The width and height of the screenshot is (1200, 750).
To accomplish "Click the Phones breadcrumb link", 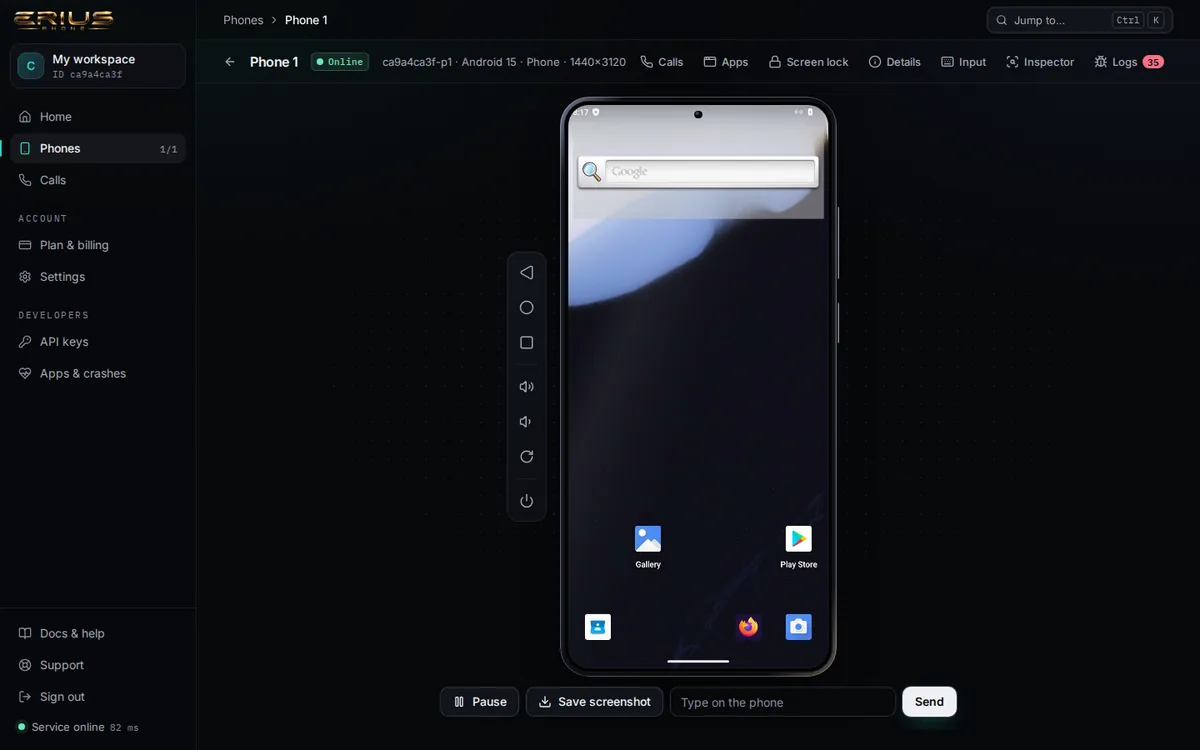I will tap(243, 20).
